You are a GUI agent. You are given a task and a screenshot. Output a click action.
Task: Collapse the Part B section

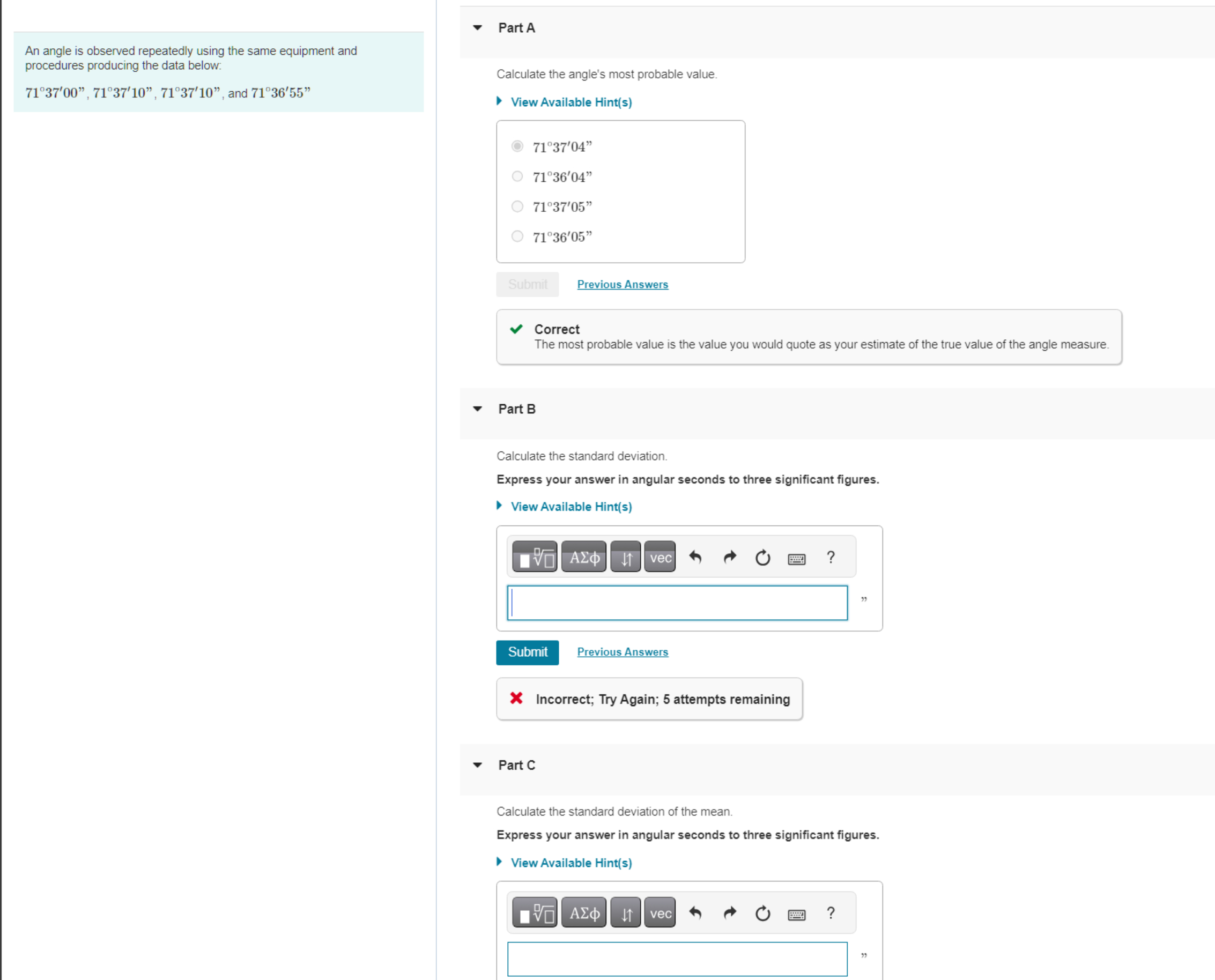click(x=478, y=409)
